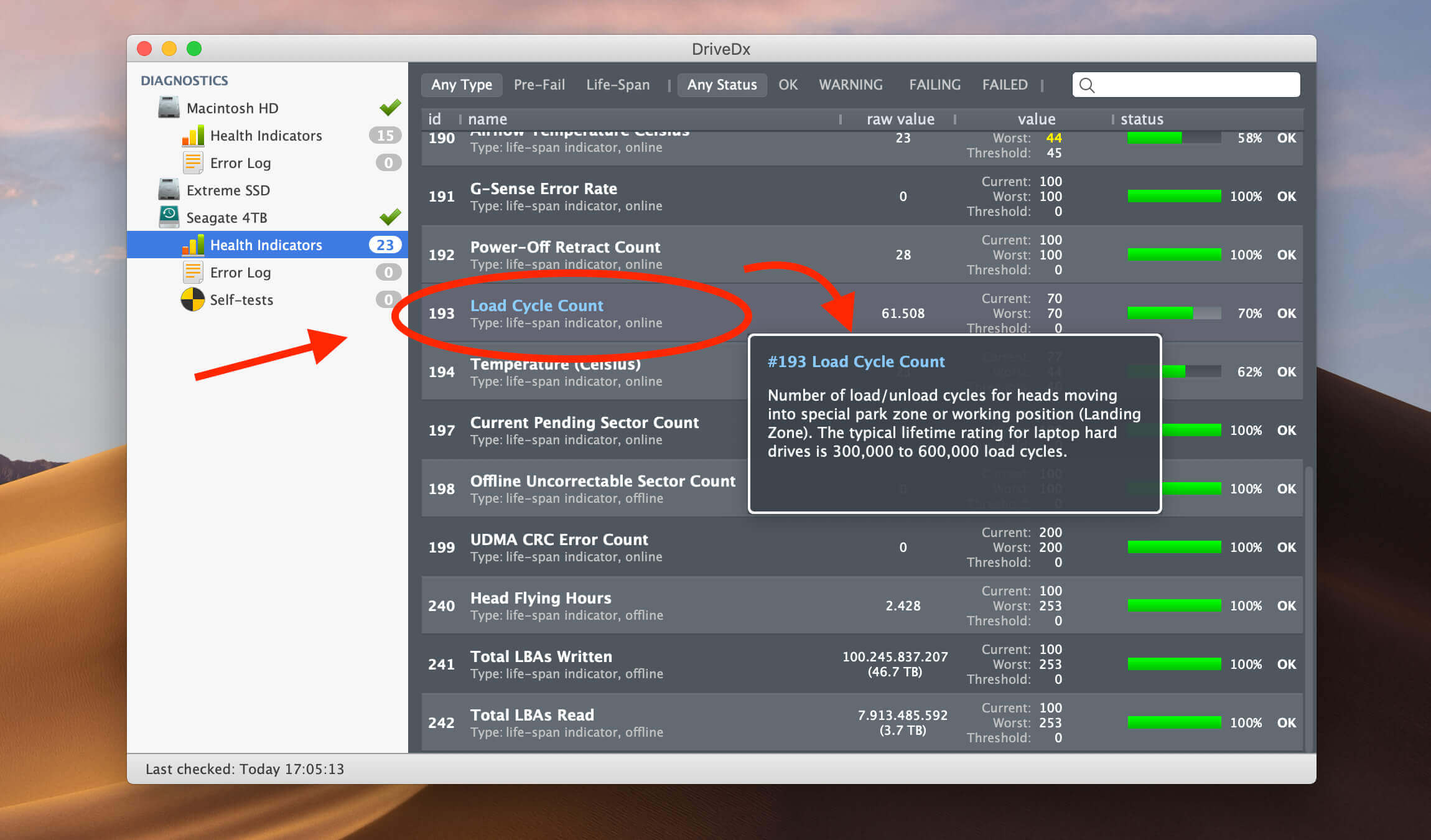Sort by the status column header
Image resolution: width=1431 pixels, height=840 pixels.
point(1142,119)
